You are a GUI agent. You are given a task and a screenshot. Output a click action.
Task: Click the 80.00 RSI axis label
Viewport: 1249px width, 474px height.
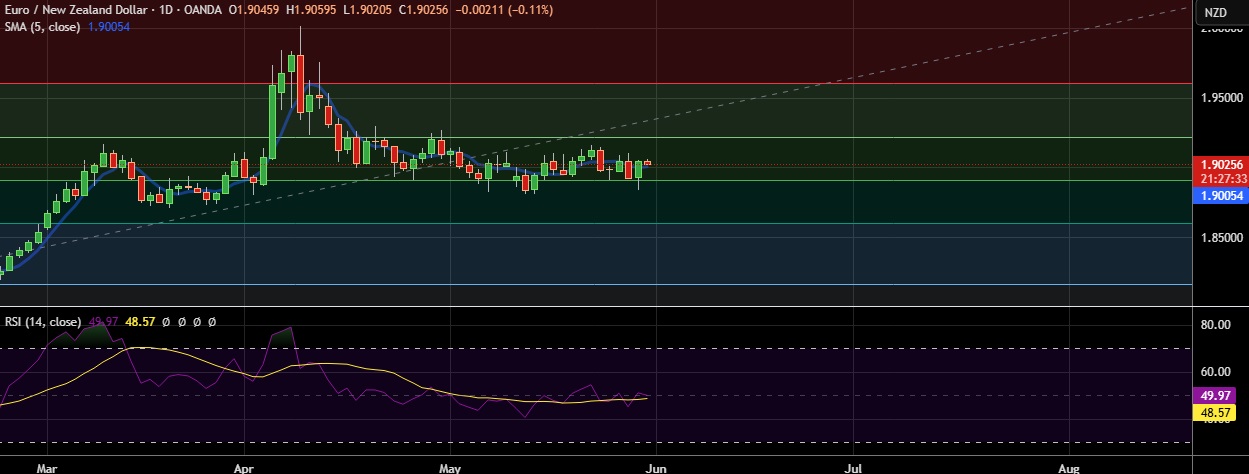click(x=1215, y=325)
